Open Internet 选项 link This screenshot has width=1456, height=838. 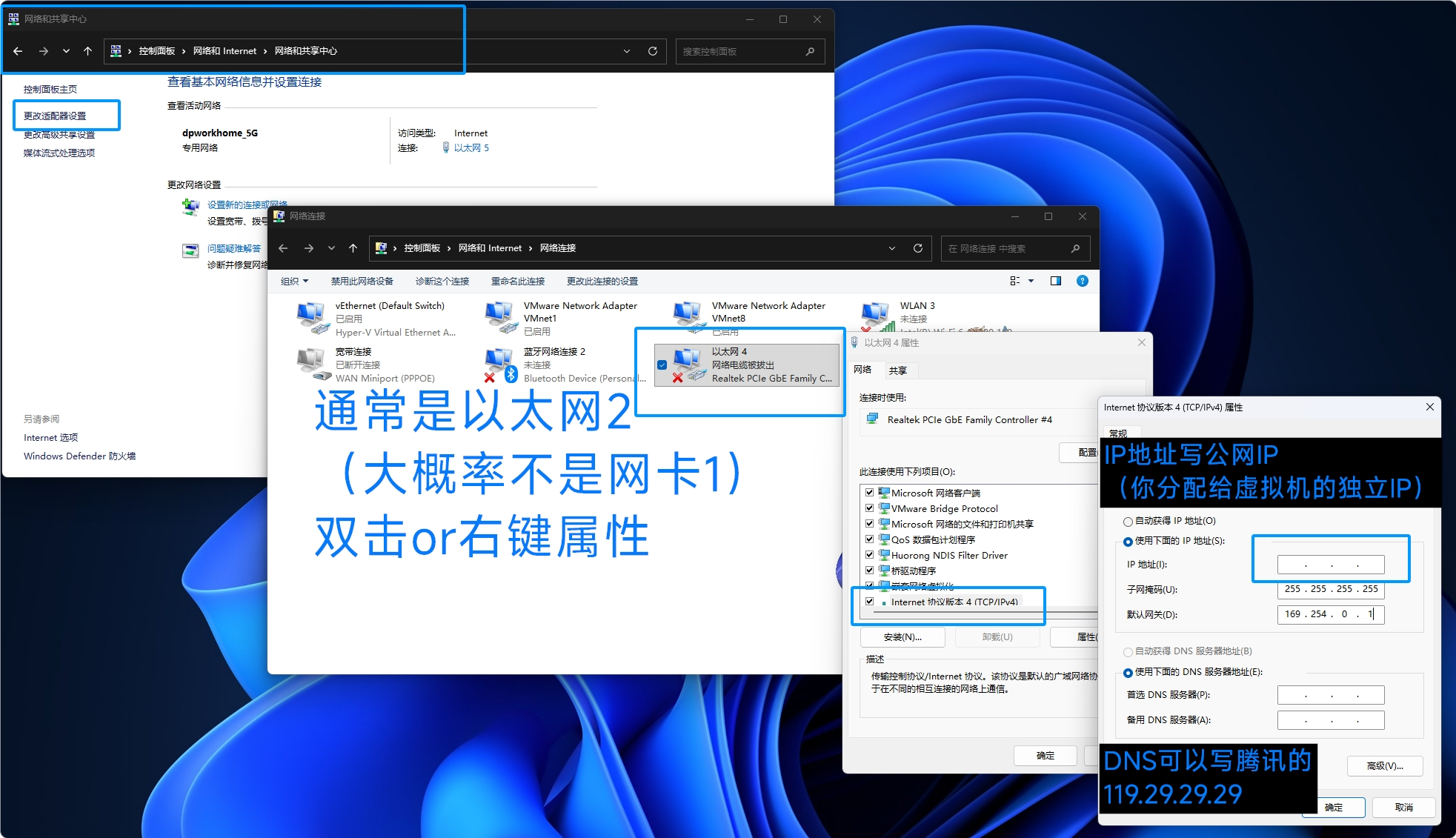point(50,437)
